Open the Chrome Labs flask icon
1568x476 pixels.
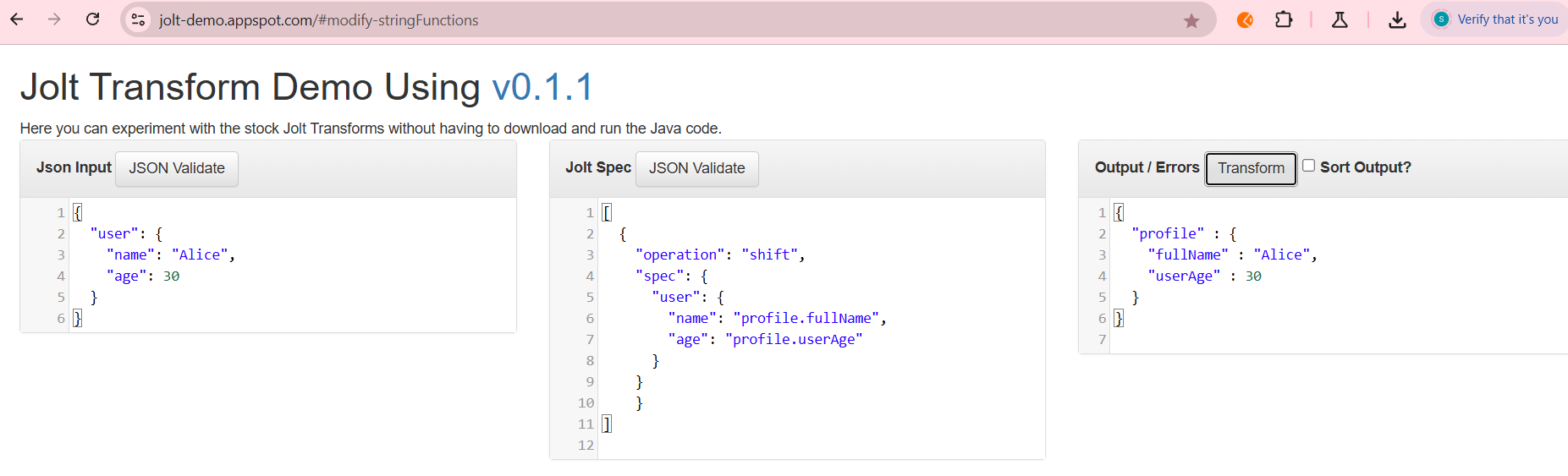pos(1340,19)
